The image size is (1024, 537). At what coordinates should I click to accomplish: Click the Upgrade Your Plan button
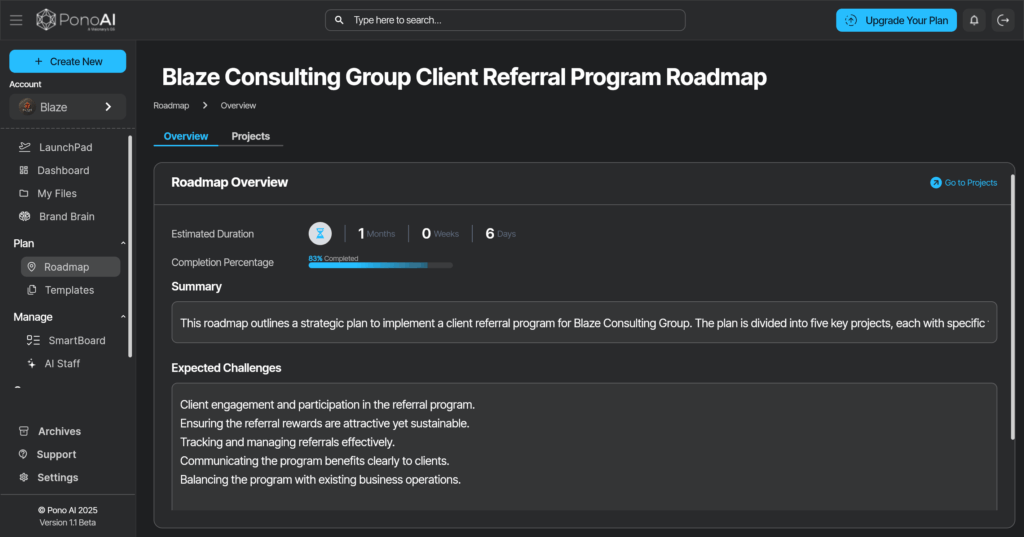tap(896, 20)
